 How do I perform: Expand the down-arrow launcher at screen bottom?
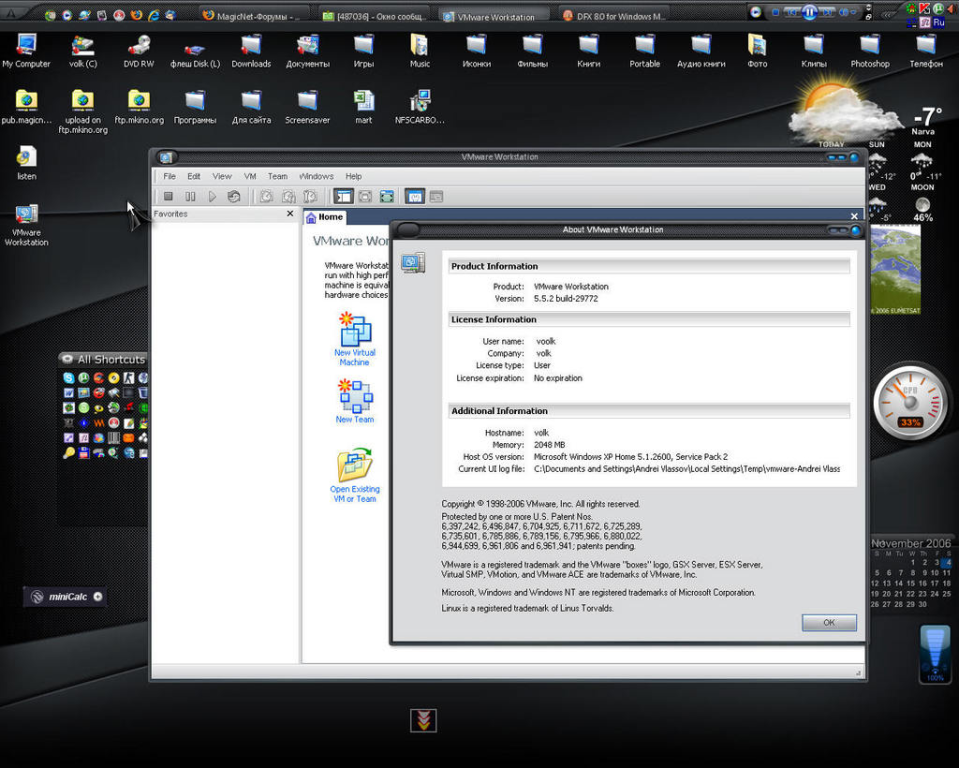[x=423, y=720]
